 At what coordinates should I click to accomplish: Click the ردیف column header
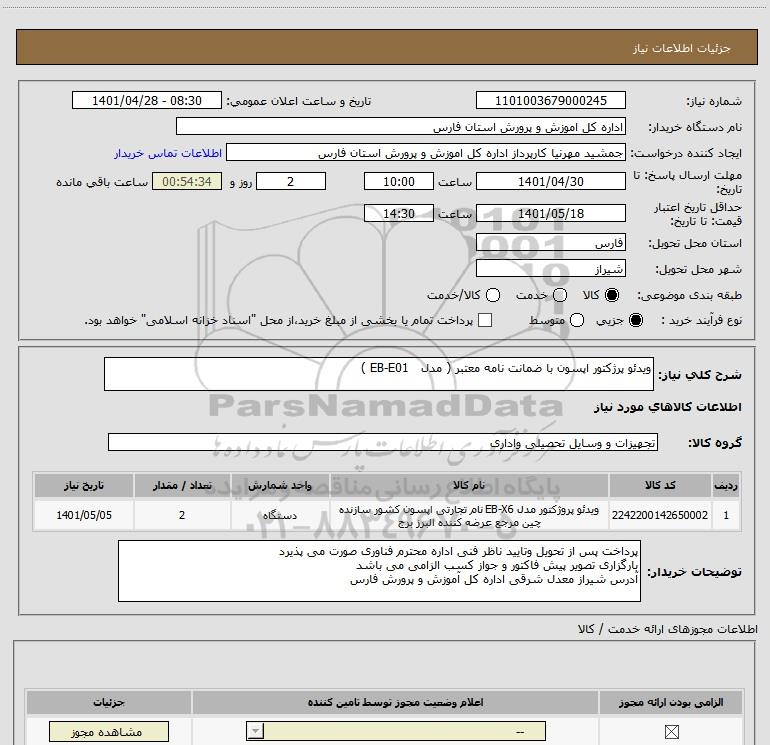(x=726, y=485)
